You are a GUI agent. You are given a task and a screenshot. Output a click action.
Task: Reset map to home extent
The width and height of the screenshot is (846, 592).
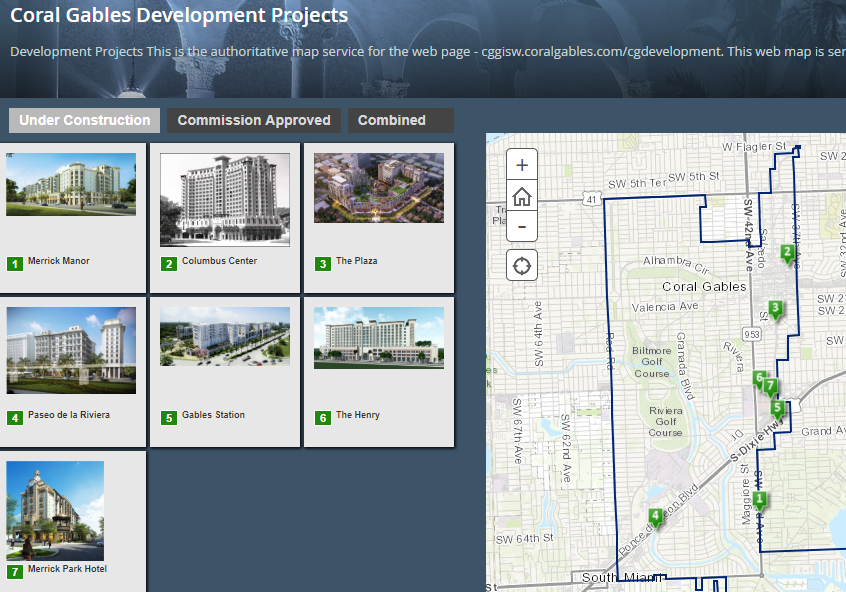522,196
